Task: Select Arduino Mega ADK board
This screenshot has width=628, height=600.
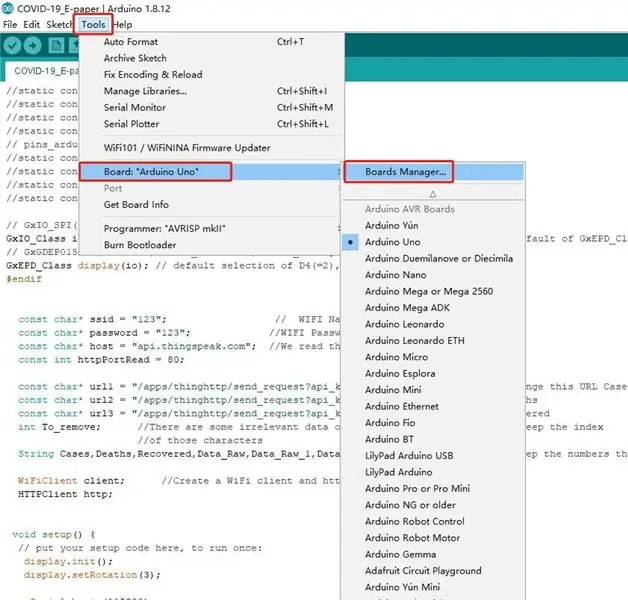Action: point(433,308)
